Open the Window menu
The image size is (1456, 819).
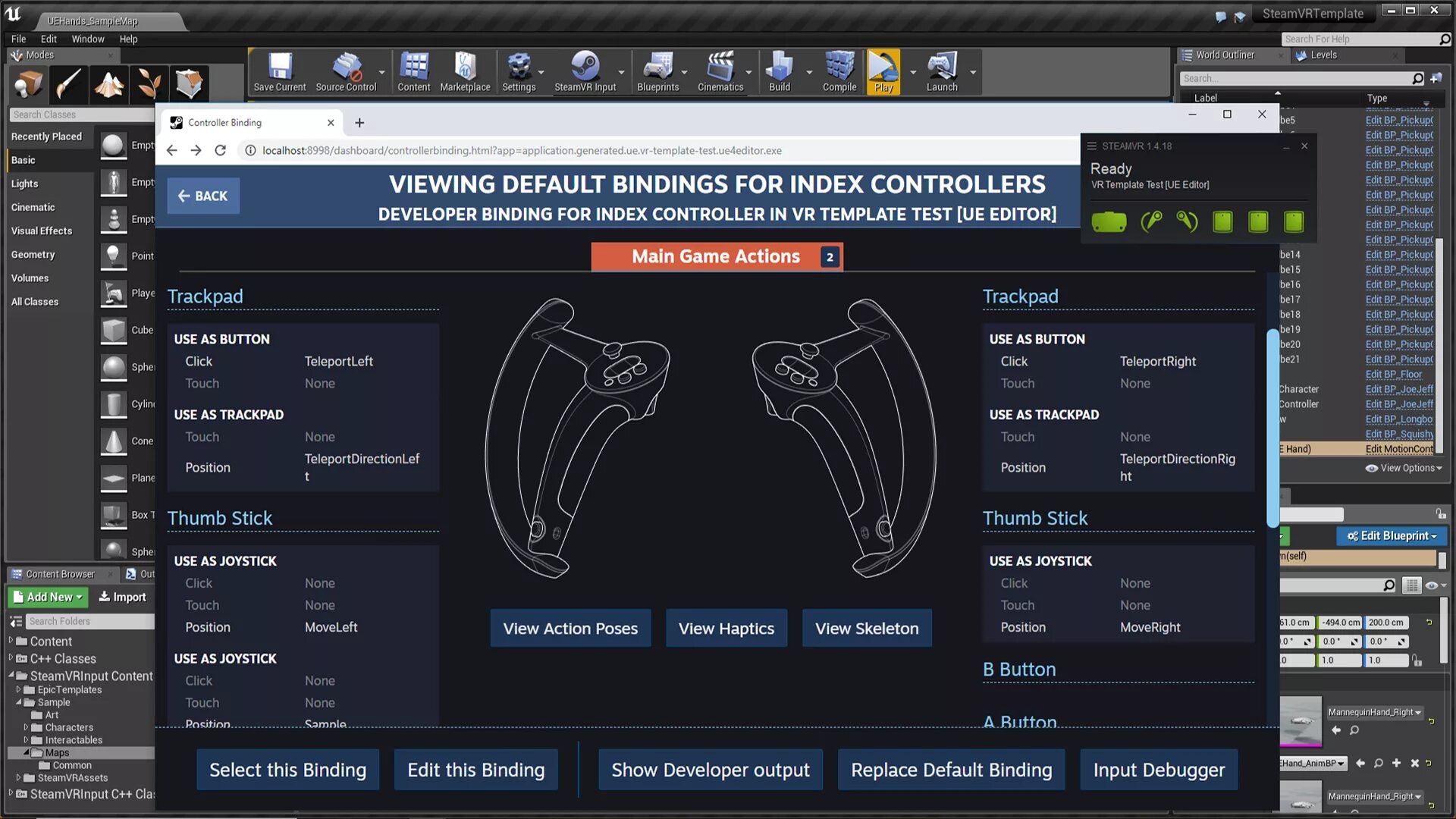click(x=87, y=39)
